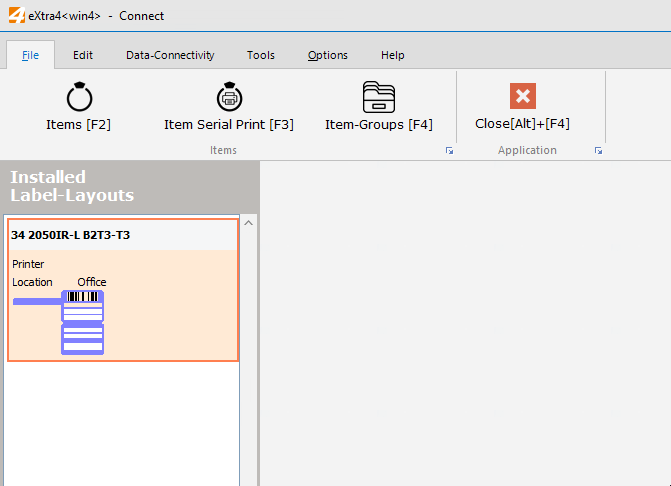This screenshot has height=486, width=671.
Task: Expand the Items ribbon group launcher
Action: (449, 151)
